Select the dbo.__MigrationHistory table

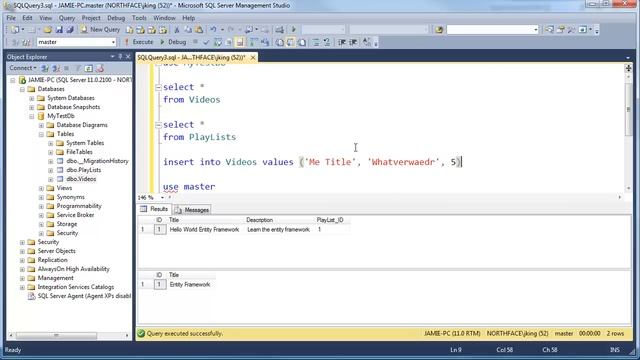pos(98,161)
